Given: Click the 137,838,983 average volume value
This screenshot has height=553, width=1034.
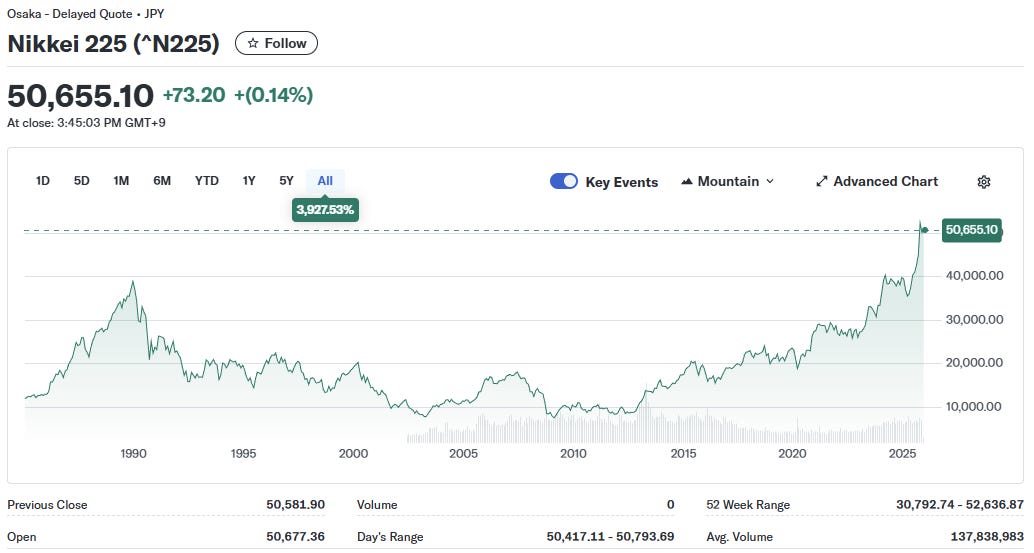Looking at the screenshot, I should pos(987,537).
